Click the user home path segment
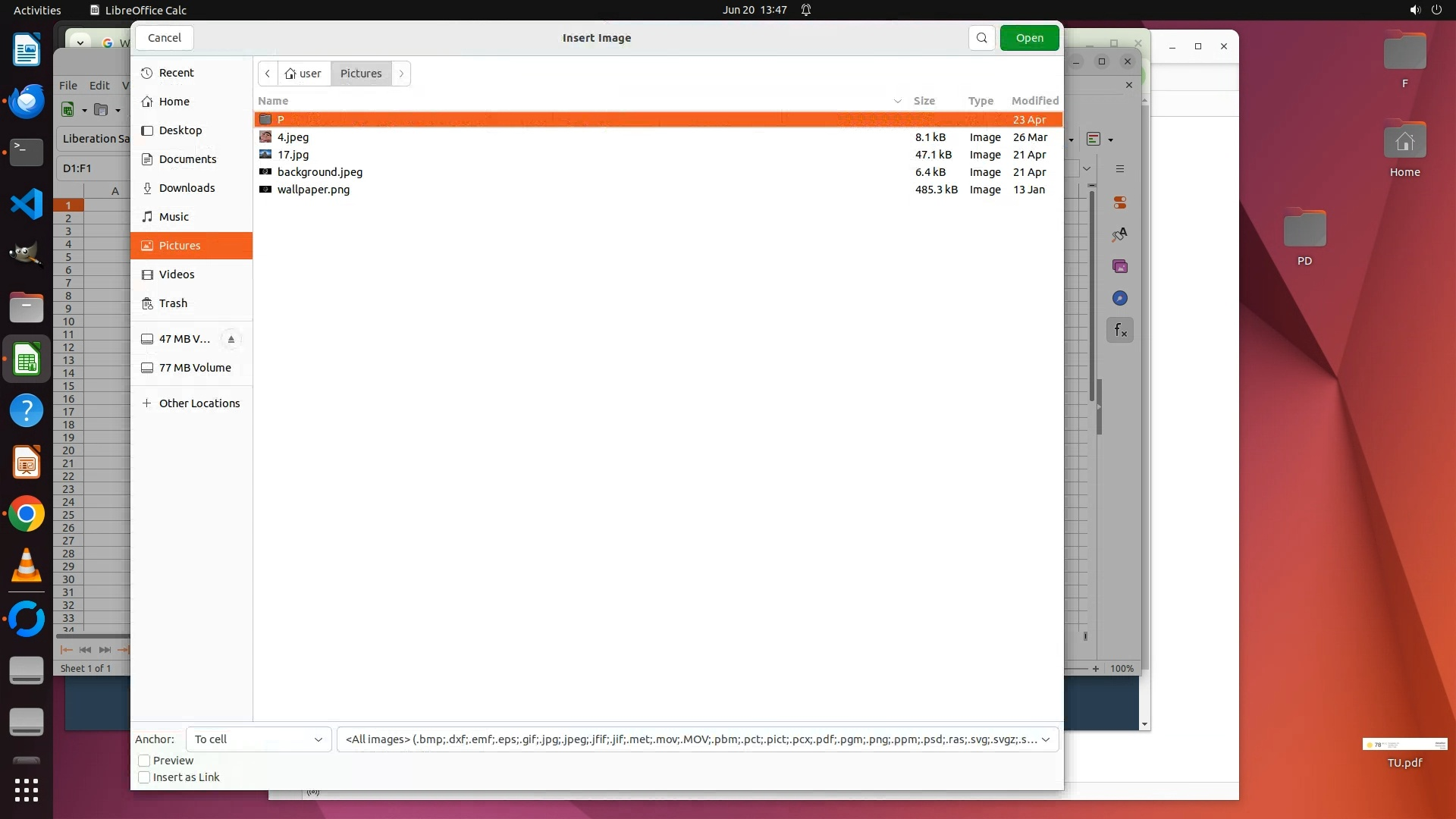Screen dimensions: 1456x819 tap(303, 74)
